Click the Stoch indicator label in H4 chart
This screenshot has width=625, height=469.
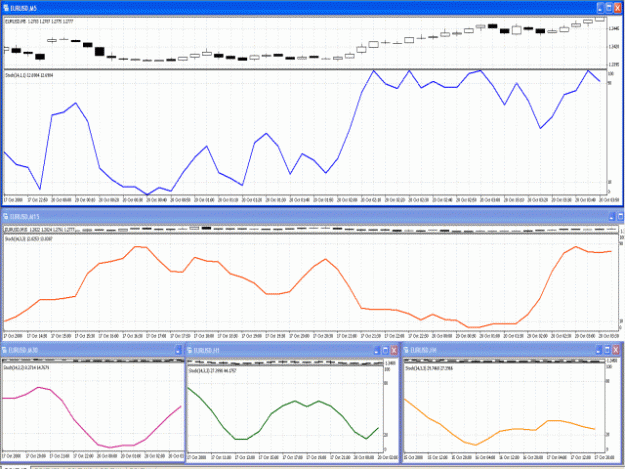[x=429, y=368]
